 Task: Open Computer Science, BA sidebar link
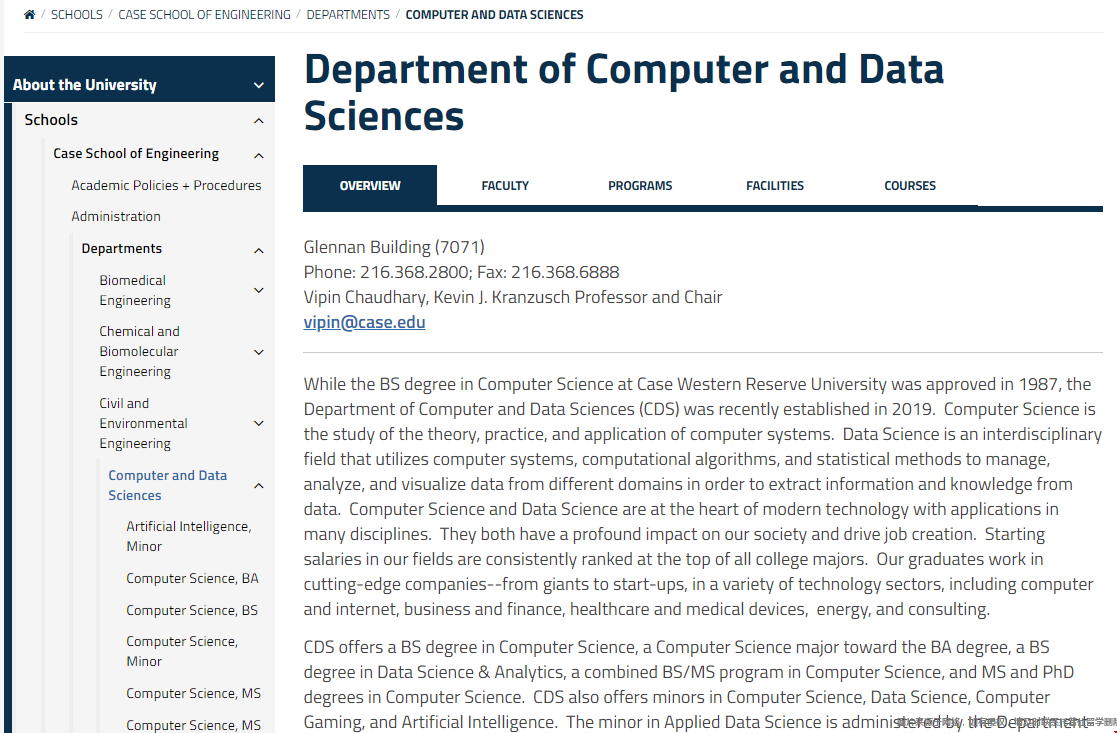point(192,578)
